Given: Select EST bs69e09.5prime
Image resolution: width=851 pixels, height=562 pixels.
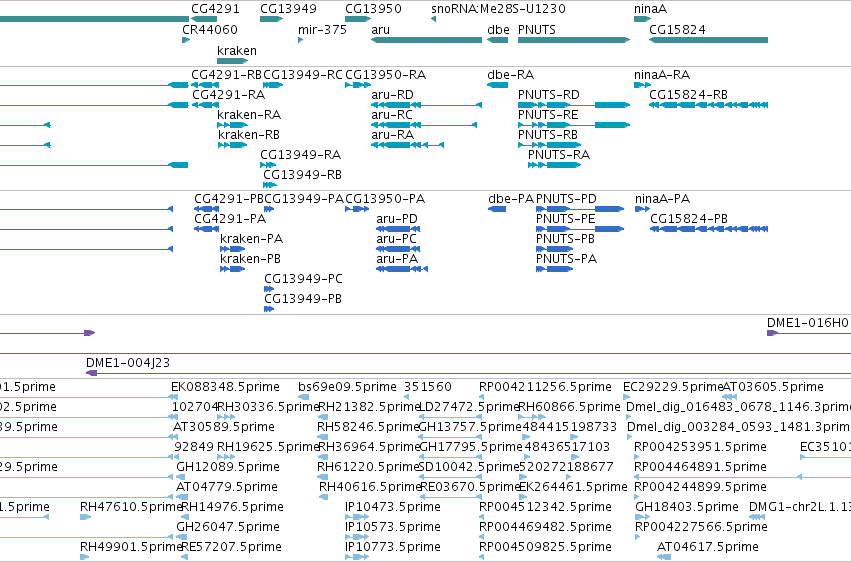Looking at the screenshot, I should [347, 387].
